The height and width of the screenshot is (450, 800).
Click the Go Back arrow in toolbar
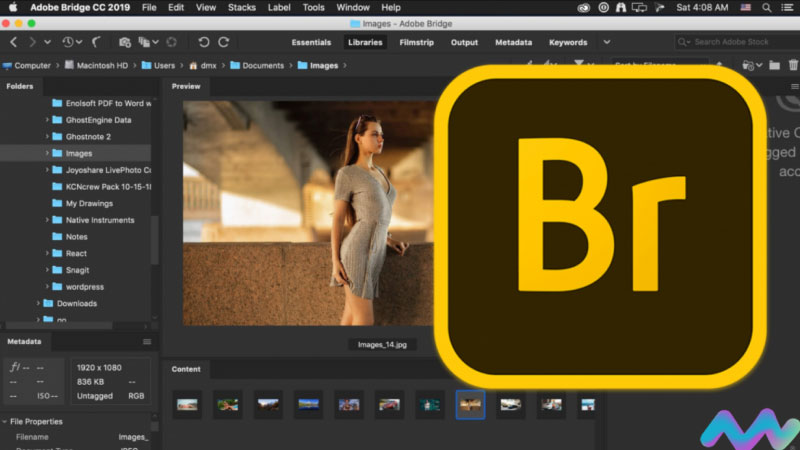[x=13, y=42]
